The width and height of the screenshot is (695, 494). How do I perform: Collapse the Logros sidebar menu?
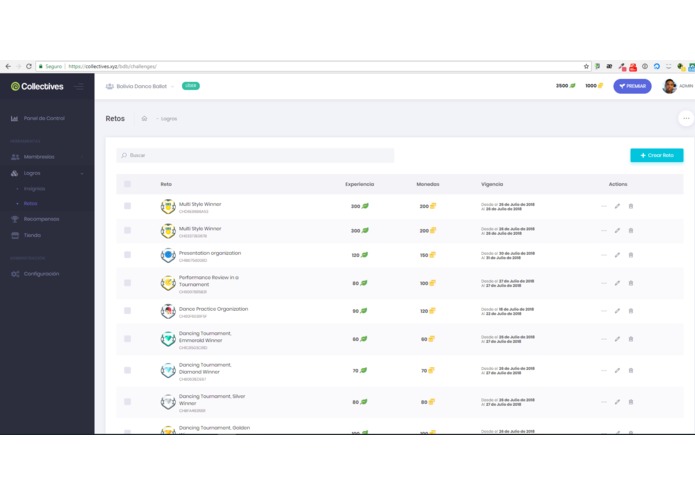[47, 173]
